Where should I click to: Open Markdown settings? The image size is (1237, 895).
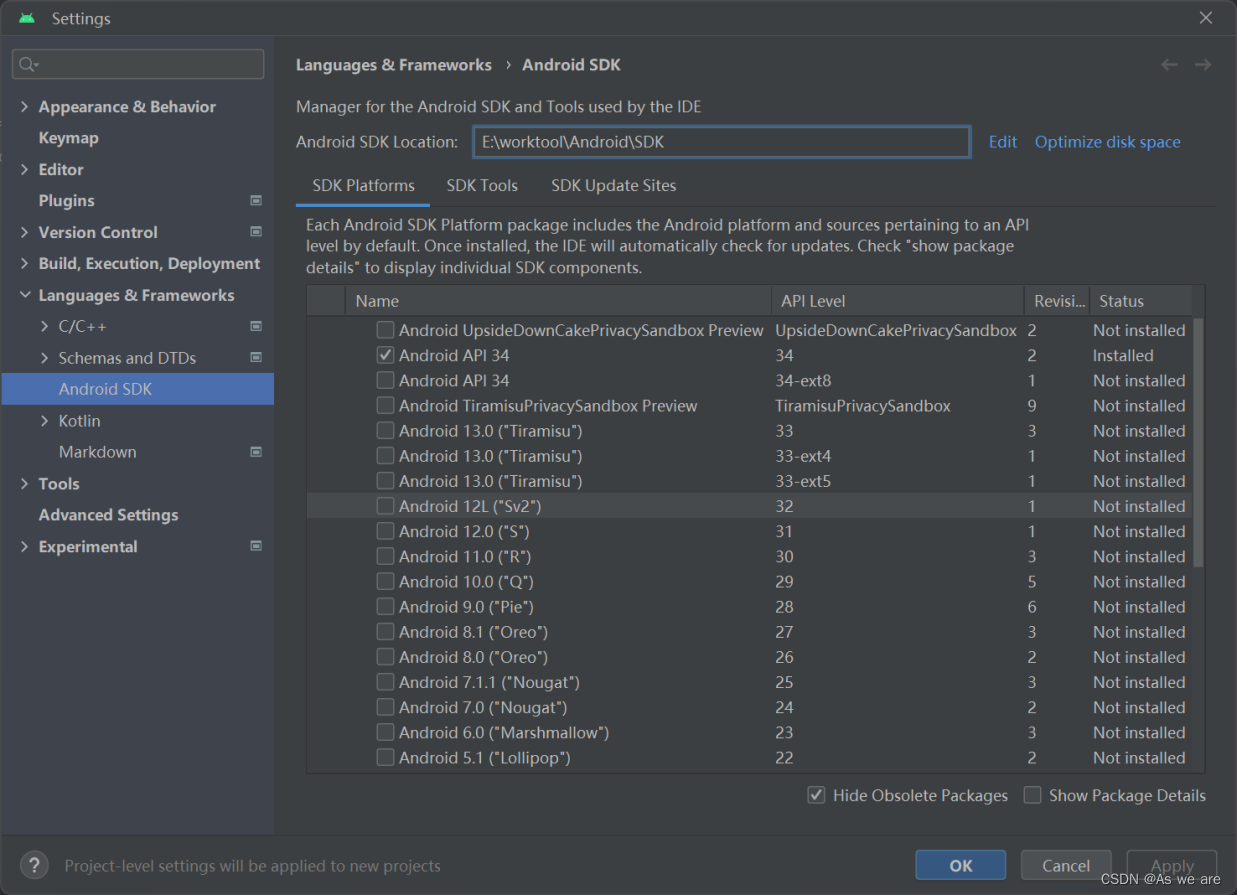click(x=97, y=452)
